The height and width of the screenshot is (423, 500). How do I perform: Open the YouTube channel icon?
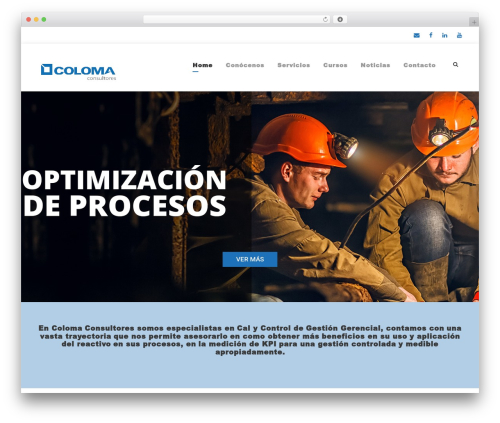(x=459, y=35)
